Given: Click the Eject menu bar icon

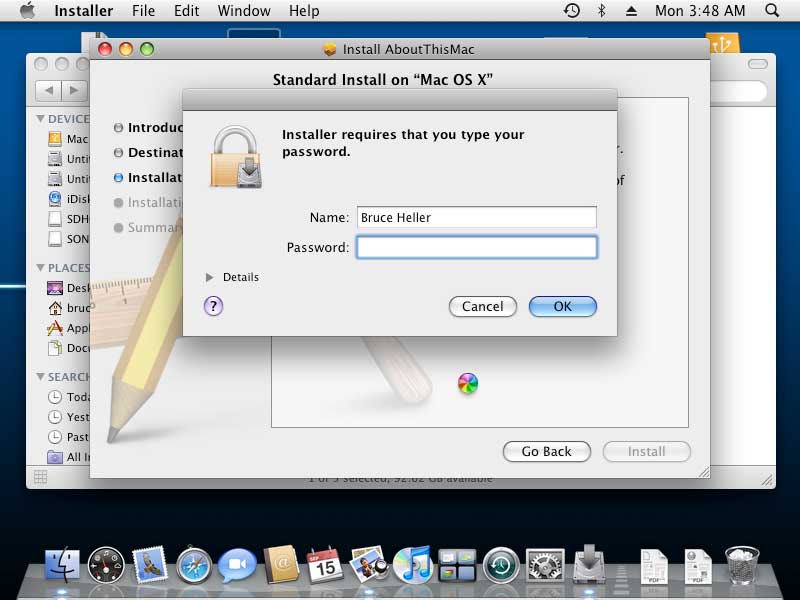Looking at the screenshot, I should tap(631, 11).
